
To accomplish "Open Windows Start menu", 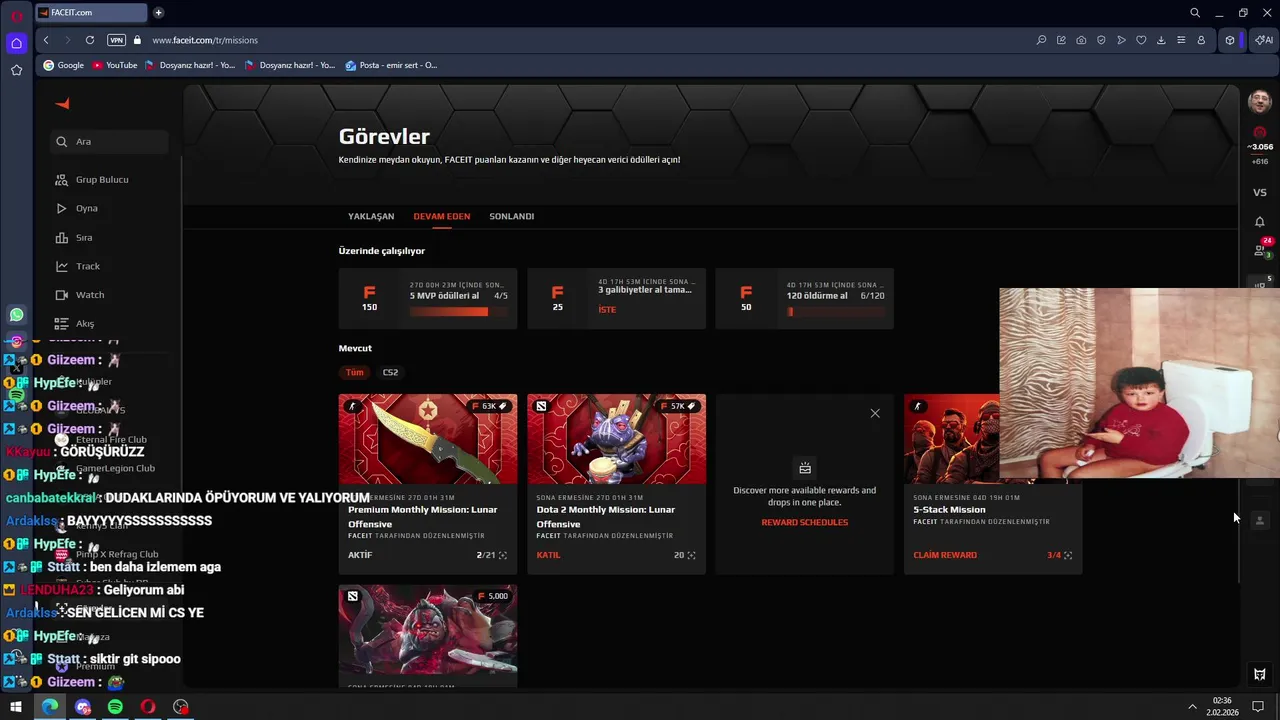I will [16, 707].
